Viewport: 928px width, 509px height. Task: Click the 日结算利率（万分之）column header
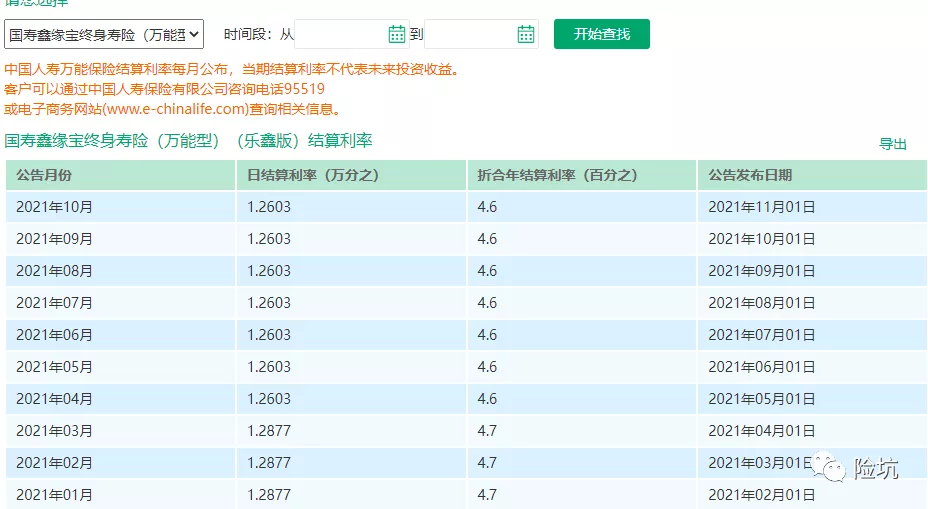click(351, 175)
